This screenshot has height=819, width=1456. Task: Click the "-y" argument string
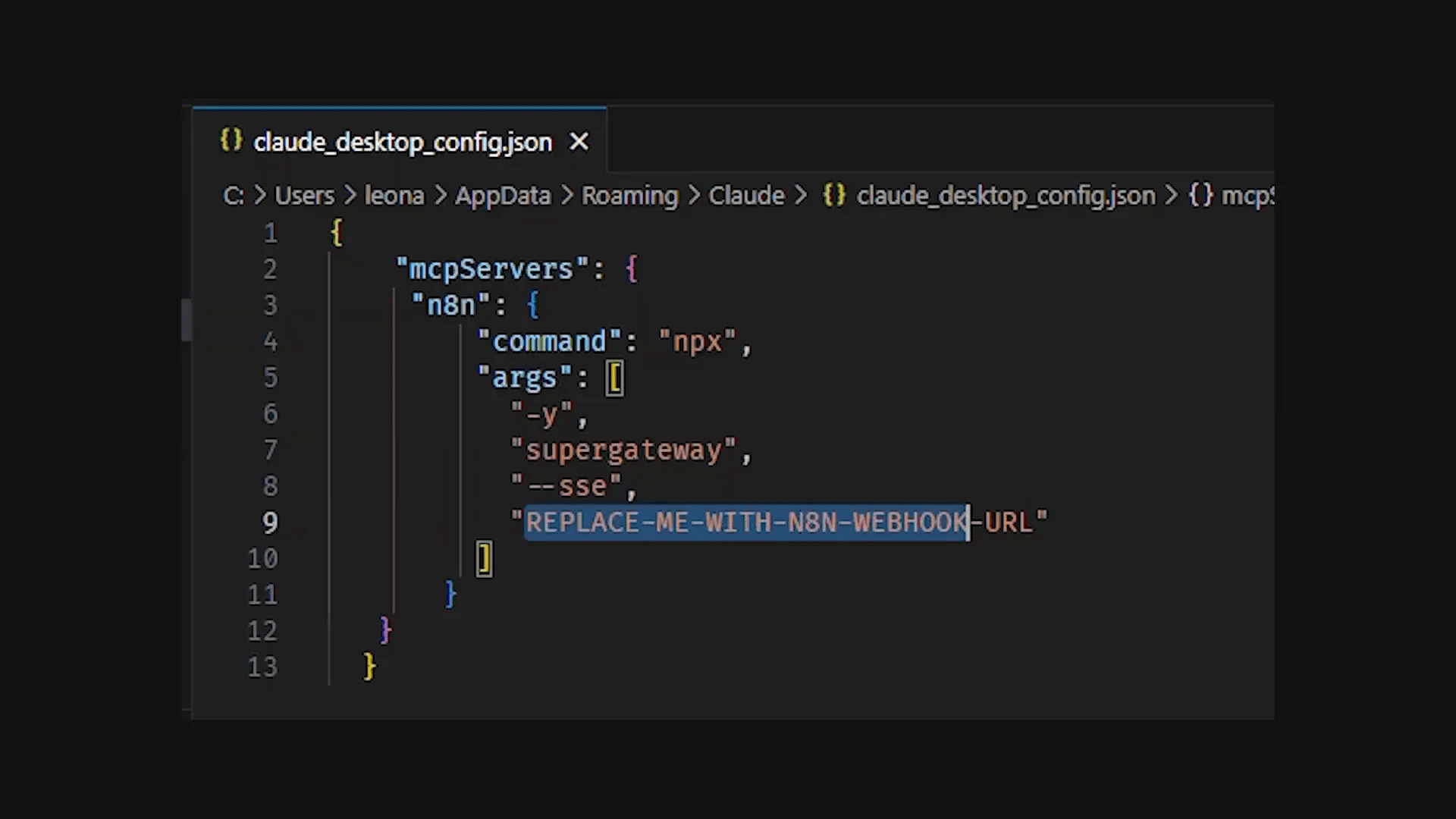point(541,414)
